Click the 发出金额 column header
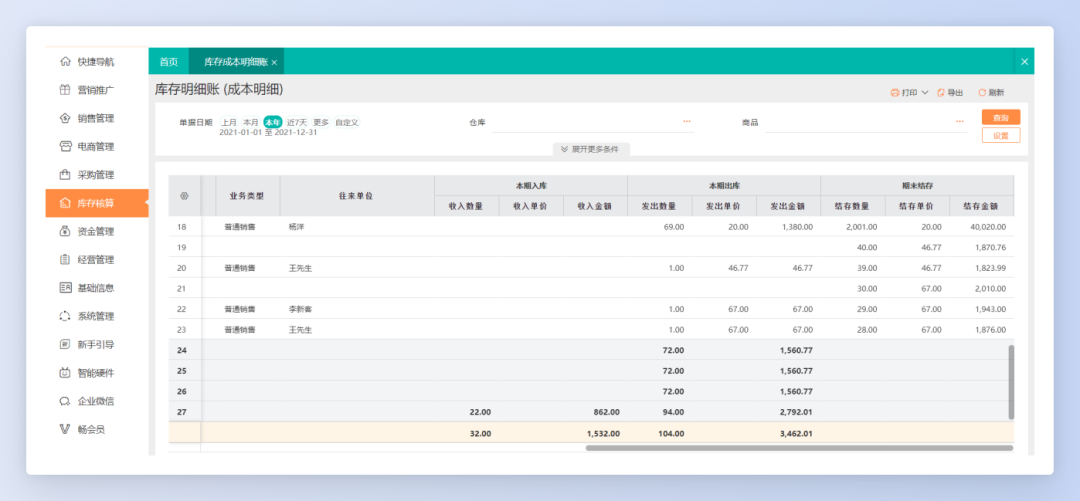 point(788,206)
